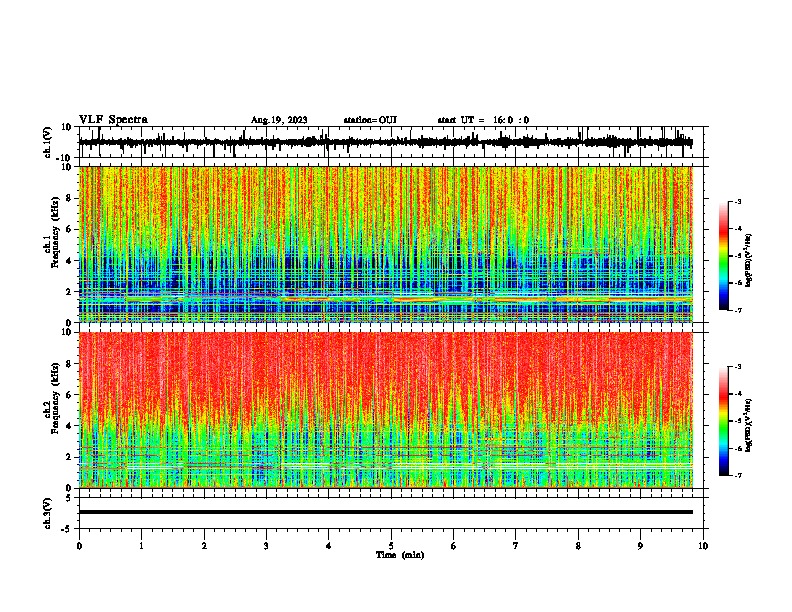Click the time axis tick label "3"

point(266,546)
